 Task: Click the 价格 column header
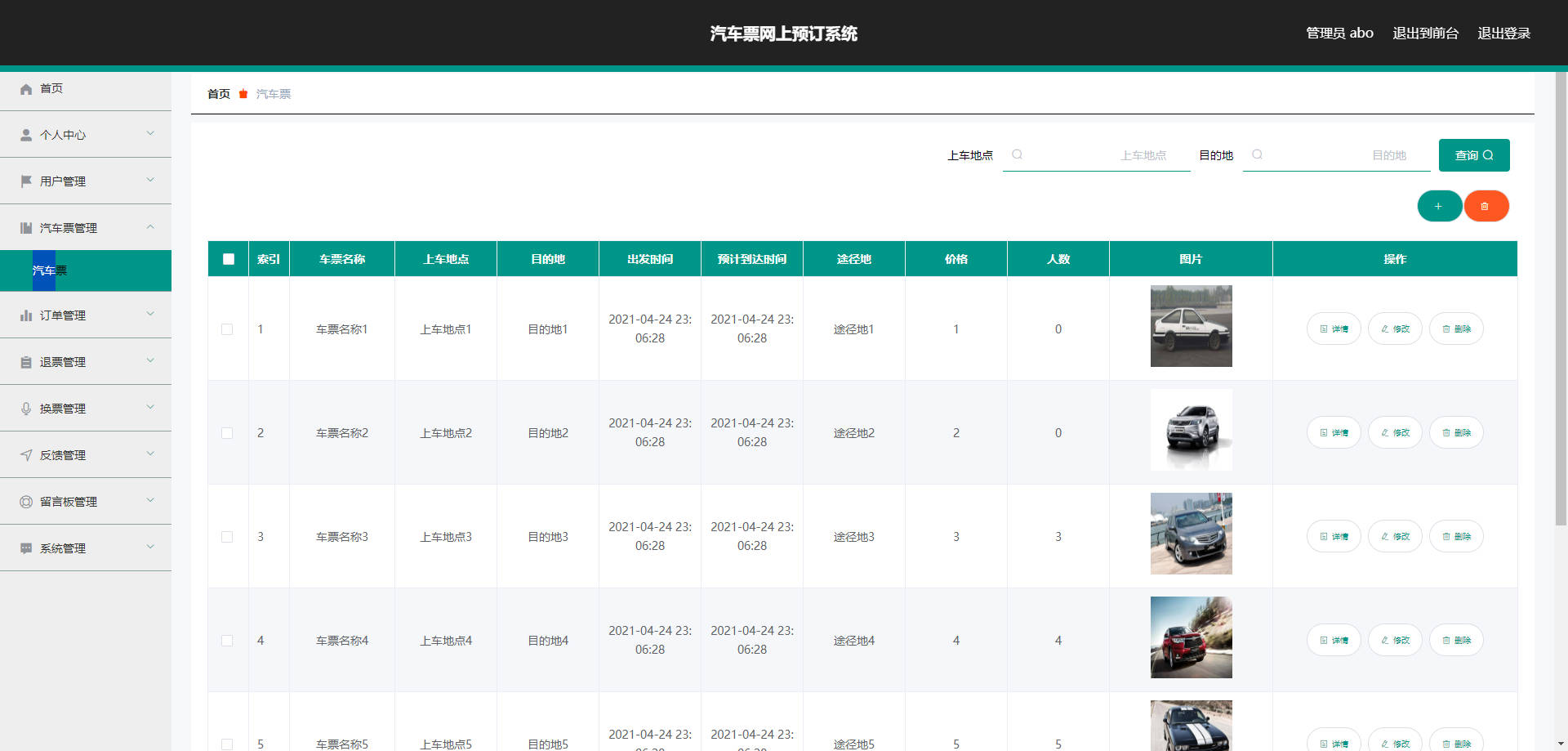coord(956,259)
